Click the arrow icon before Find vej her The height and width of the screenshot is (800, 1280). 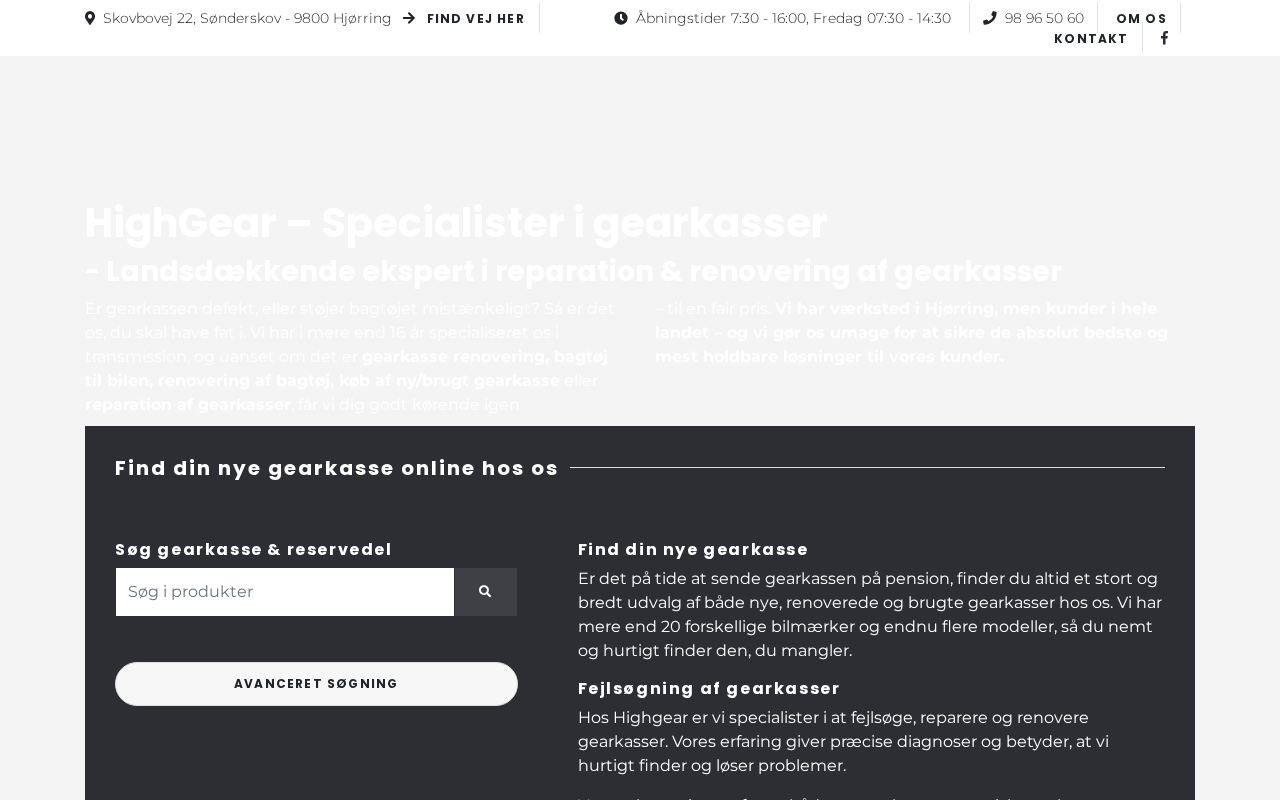pyautogui.click(x=409, y=18)
